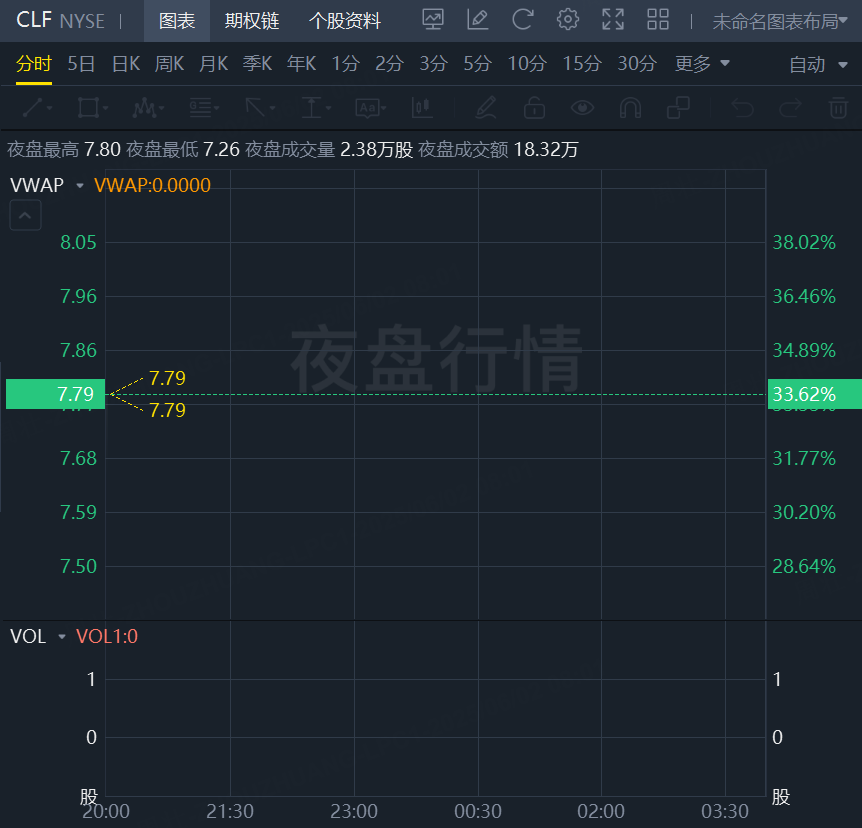The width and height of the screenshot is (862, 828).
Task: Select the 年K timeframe
Action: [x=301, y=64]
